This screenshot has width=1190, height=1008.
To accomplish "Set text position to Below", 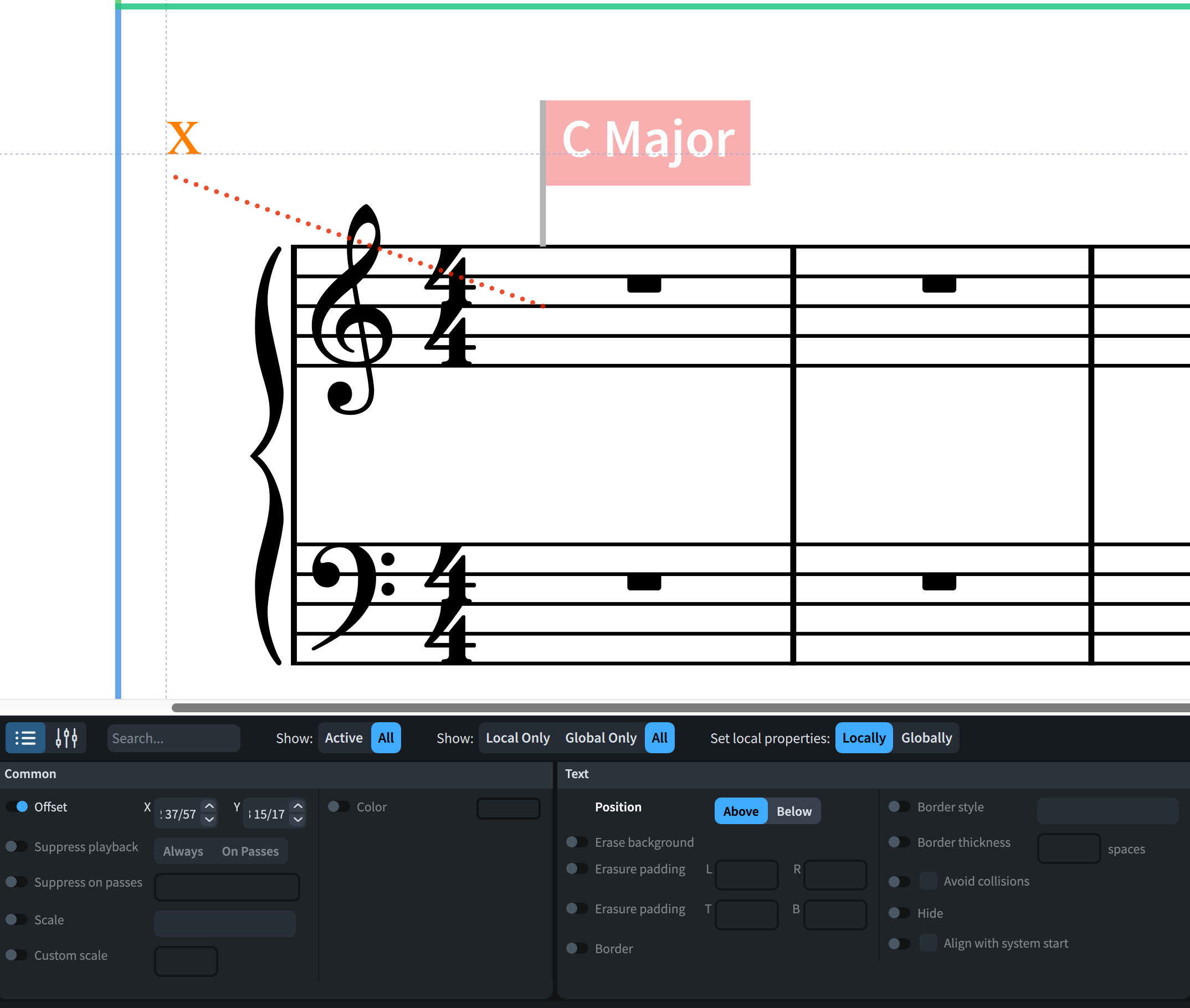I will pos(793,811).
